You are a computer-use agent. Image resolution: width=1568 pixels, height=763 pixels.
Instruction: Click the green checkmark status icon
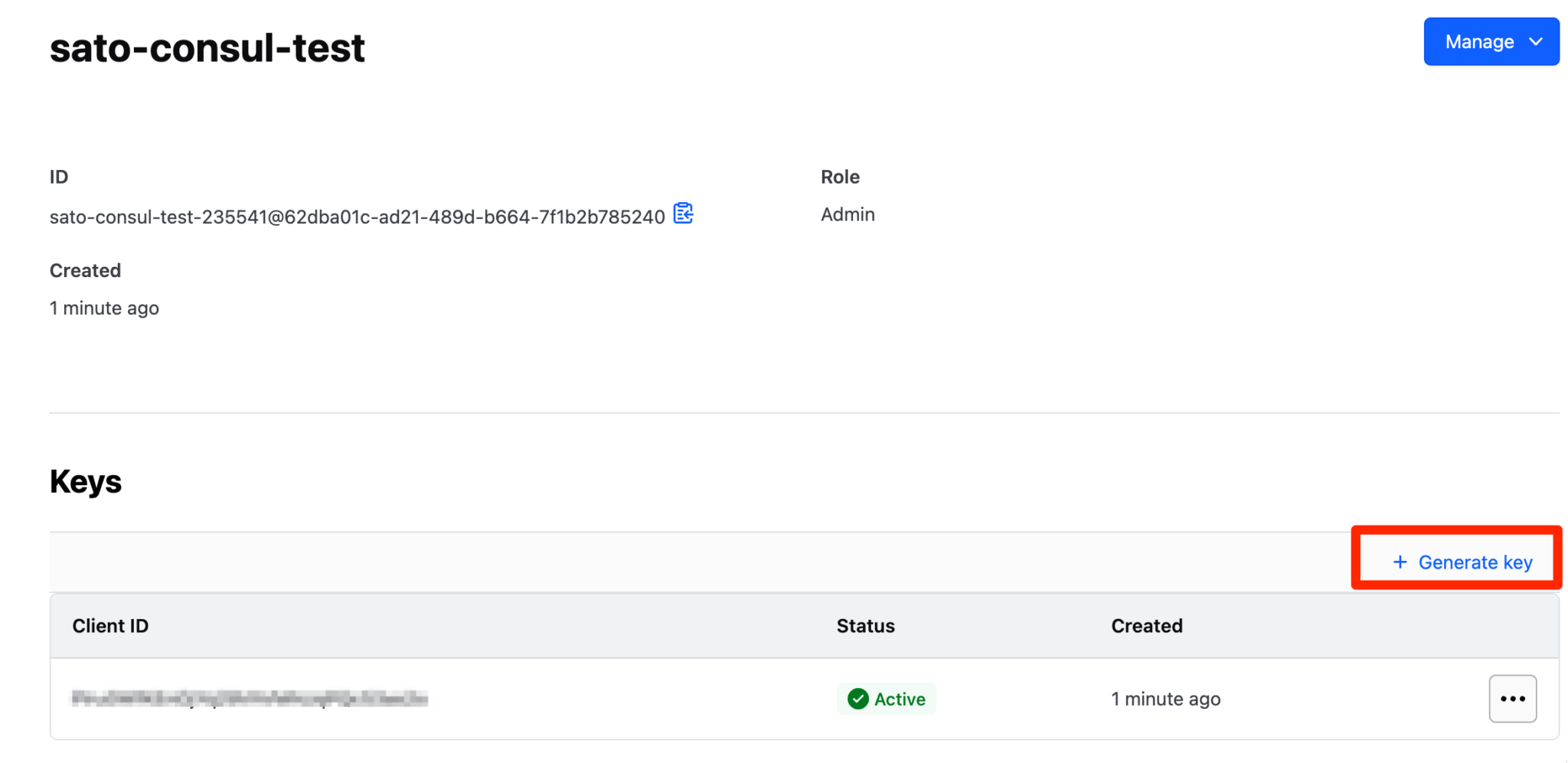857,699
